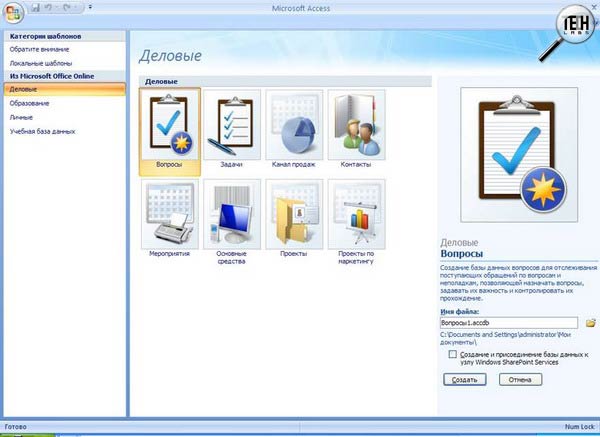The width and height of the screenshot is (600, 437).
Task: Click the Готово status bar text
Action: pos(16,426)
